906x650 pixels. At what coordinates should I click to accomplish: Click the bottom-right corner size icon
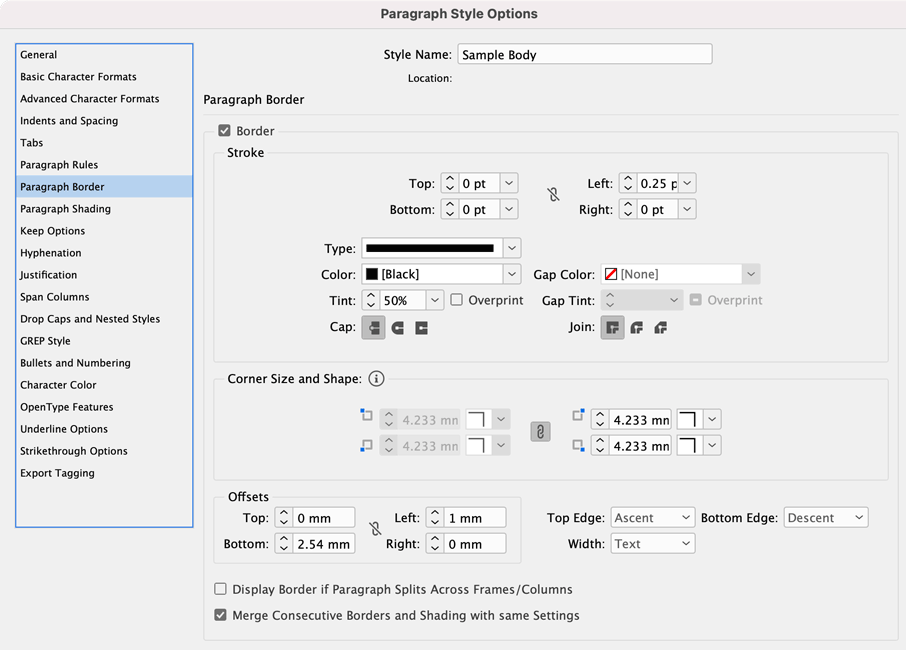pyautogui.click(x=578, y=446)
